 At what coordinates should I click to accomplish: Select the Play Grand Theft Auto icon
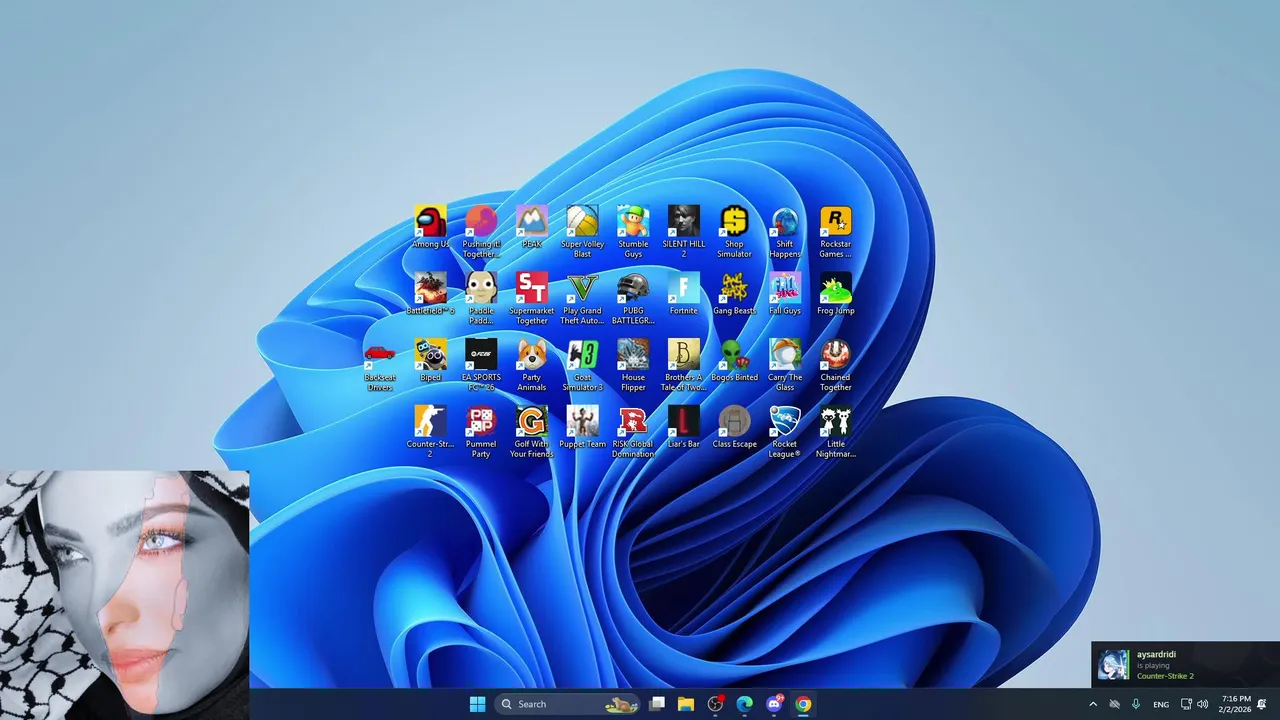582,298
